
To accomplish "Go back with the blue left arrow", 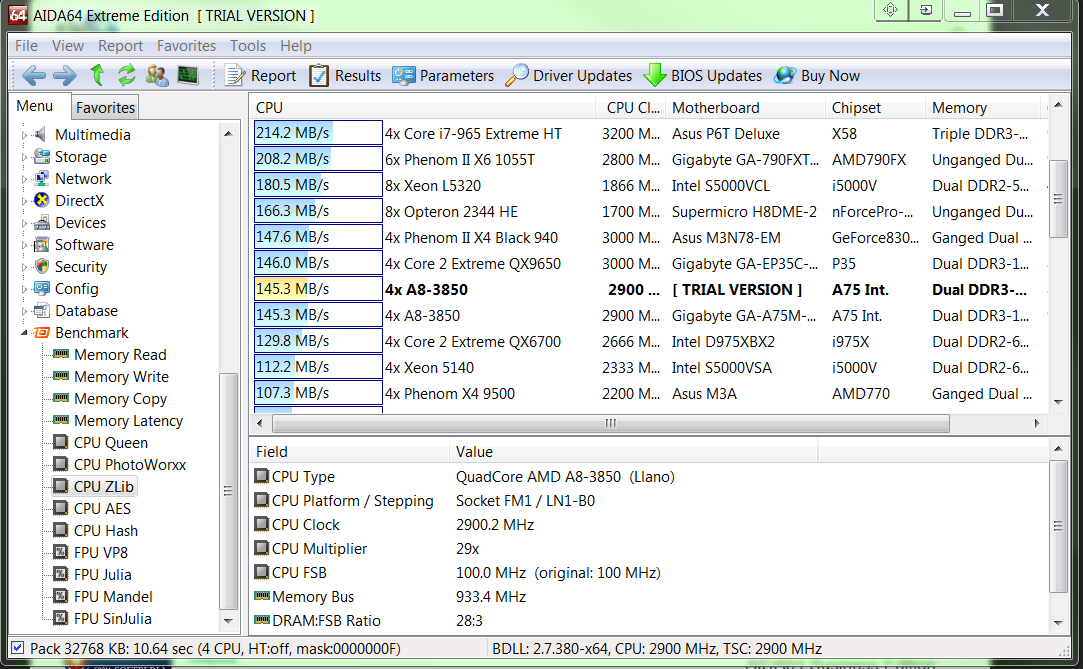I will coord(34,75).
